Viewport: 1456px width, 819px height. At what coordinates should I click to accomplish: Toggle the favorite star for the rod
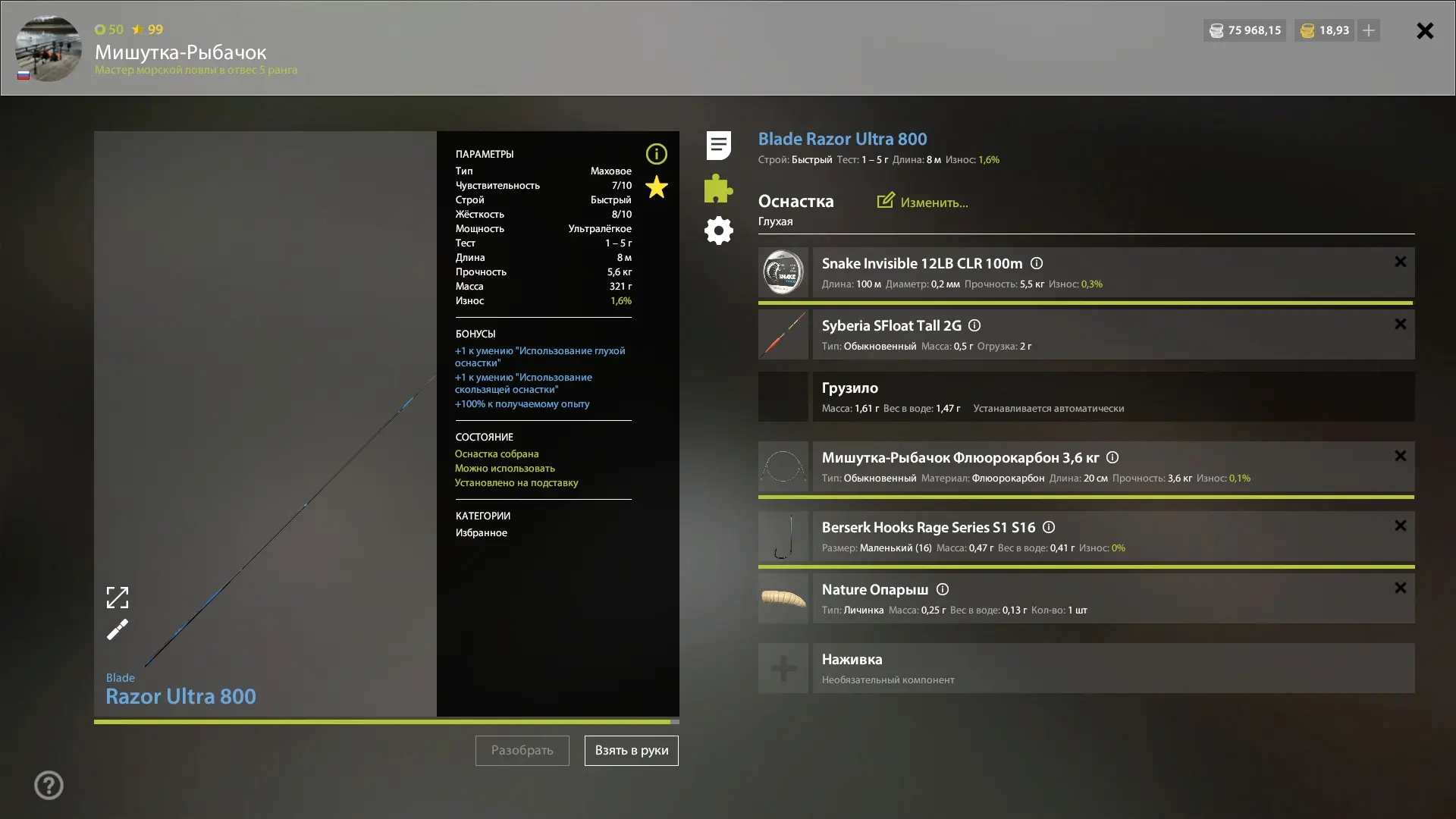point(656,187)
